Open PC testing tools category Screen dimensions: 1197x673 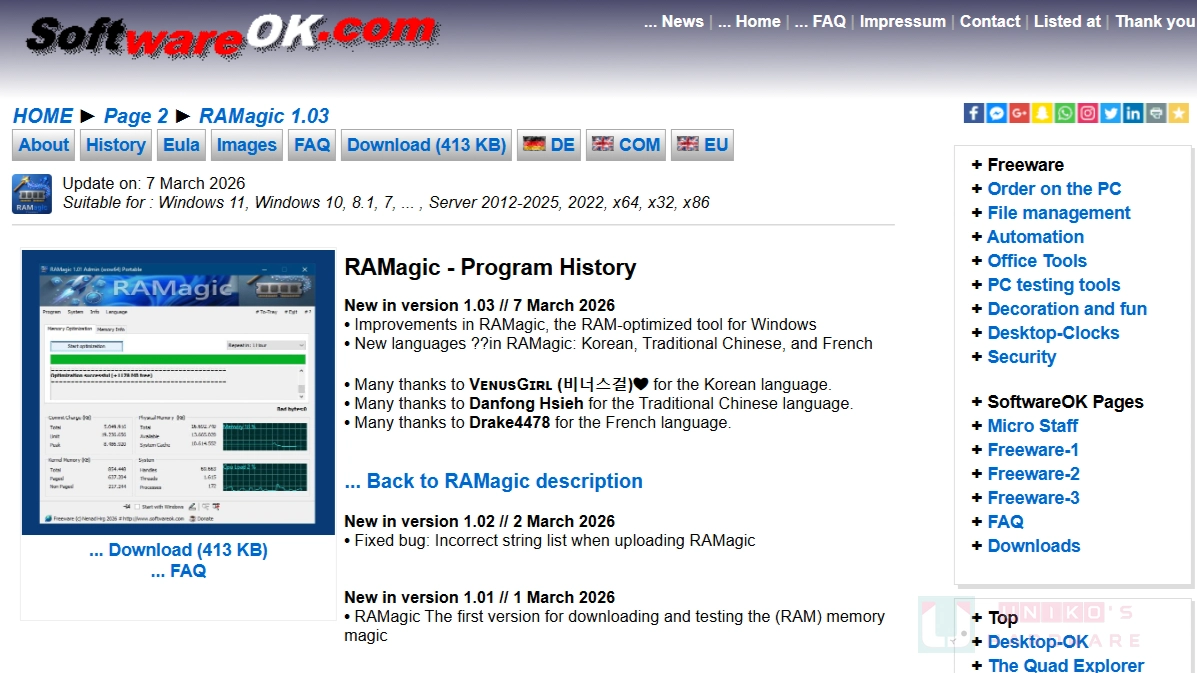[x=1053, y=285]
